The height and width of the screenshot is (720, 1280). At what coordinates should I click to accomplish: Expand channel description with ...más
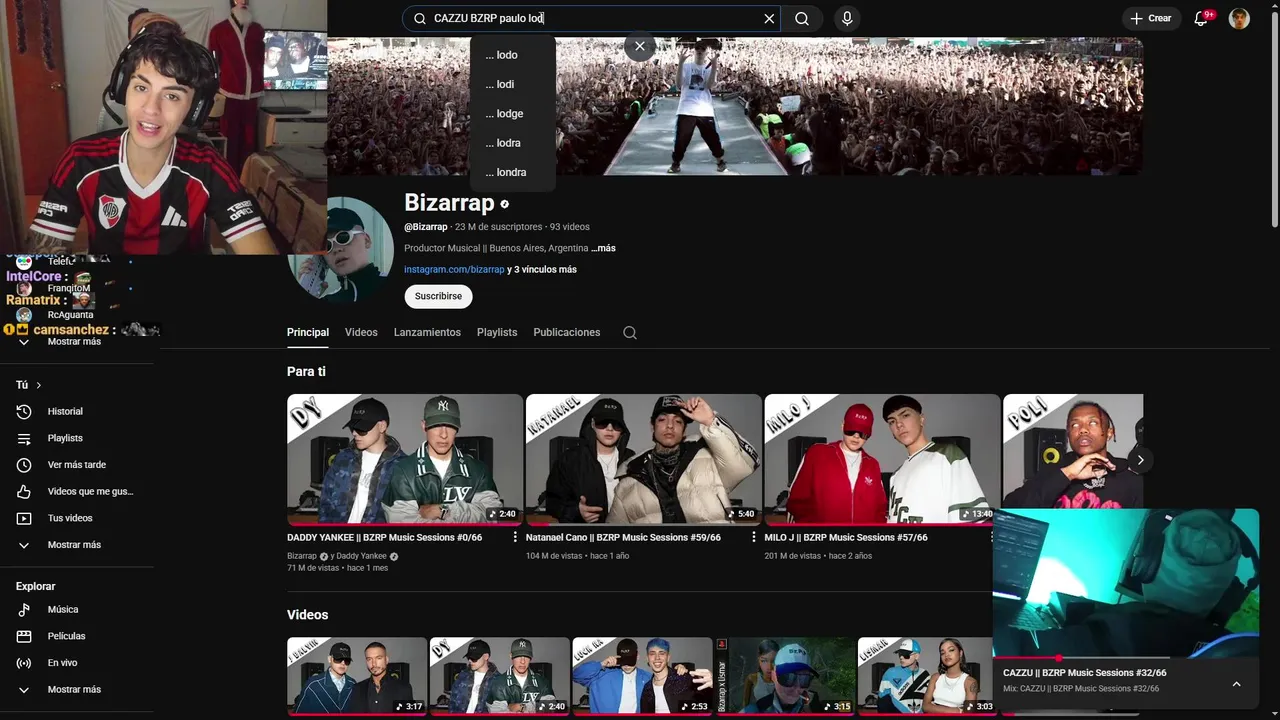(603, 248)
